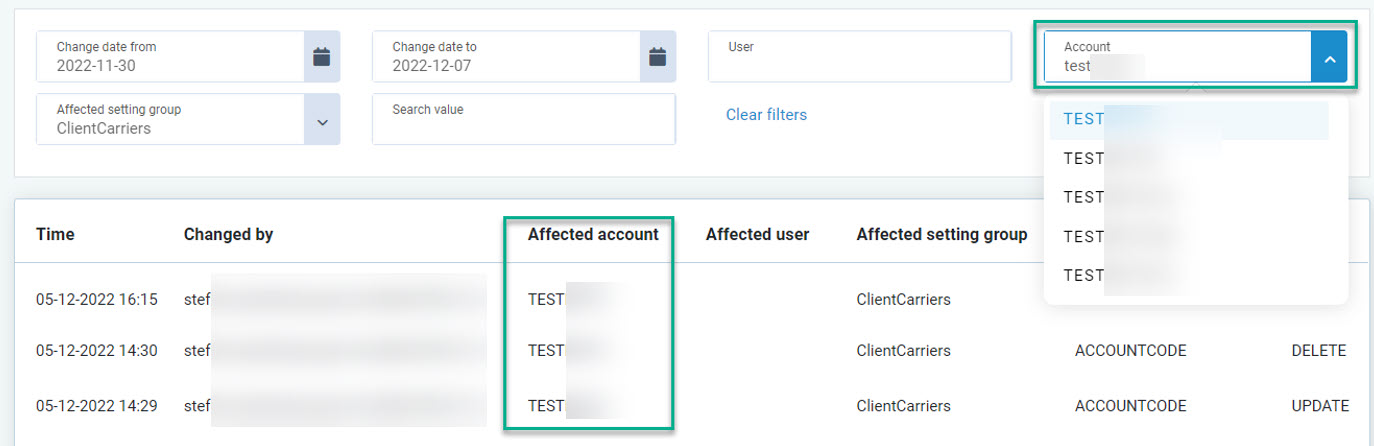Screen dimensions: 1374x446
Task: Click the Affected account column header
Action: coord(593,234)
